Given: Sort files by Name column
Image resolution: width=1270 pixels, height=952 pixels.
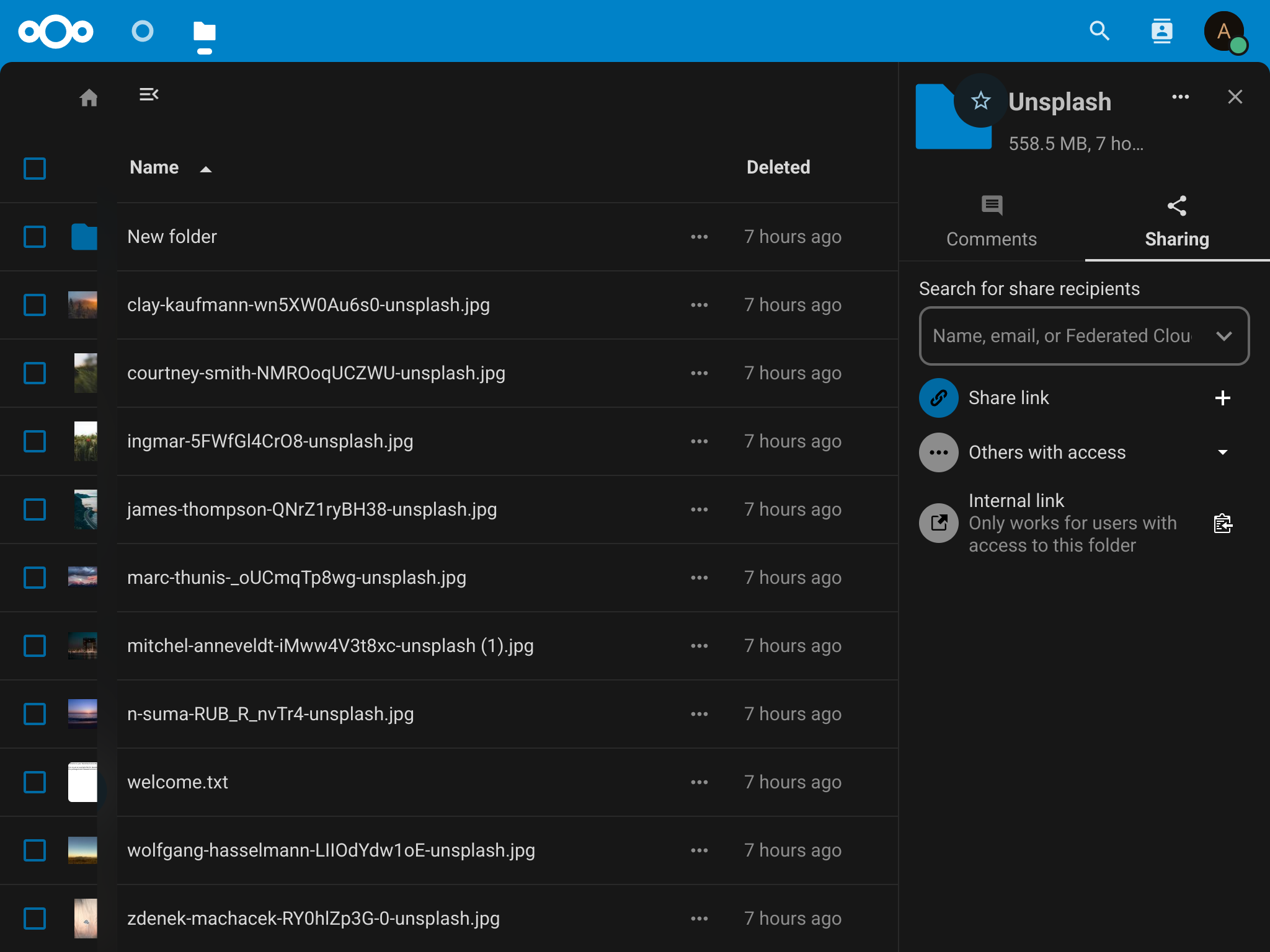Looking at the screenshot, I should click(154, 168).
